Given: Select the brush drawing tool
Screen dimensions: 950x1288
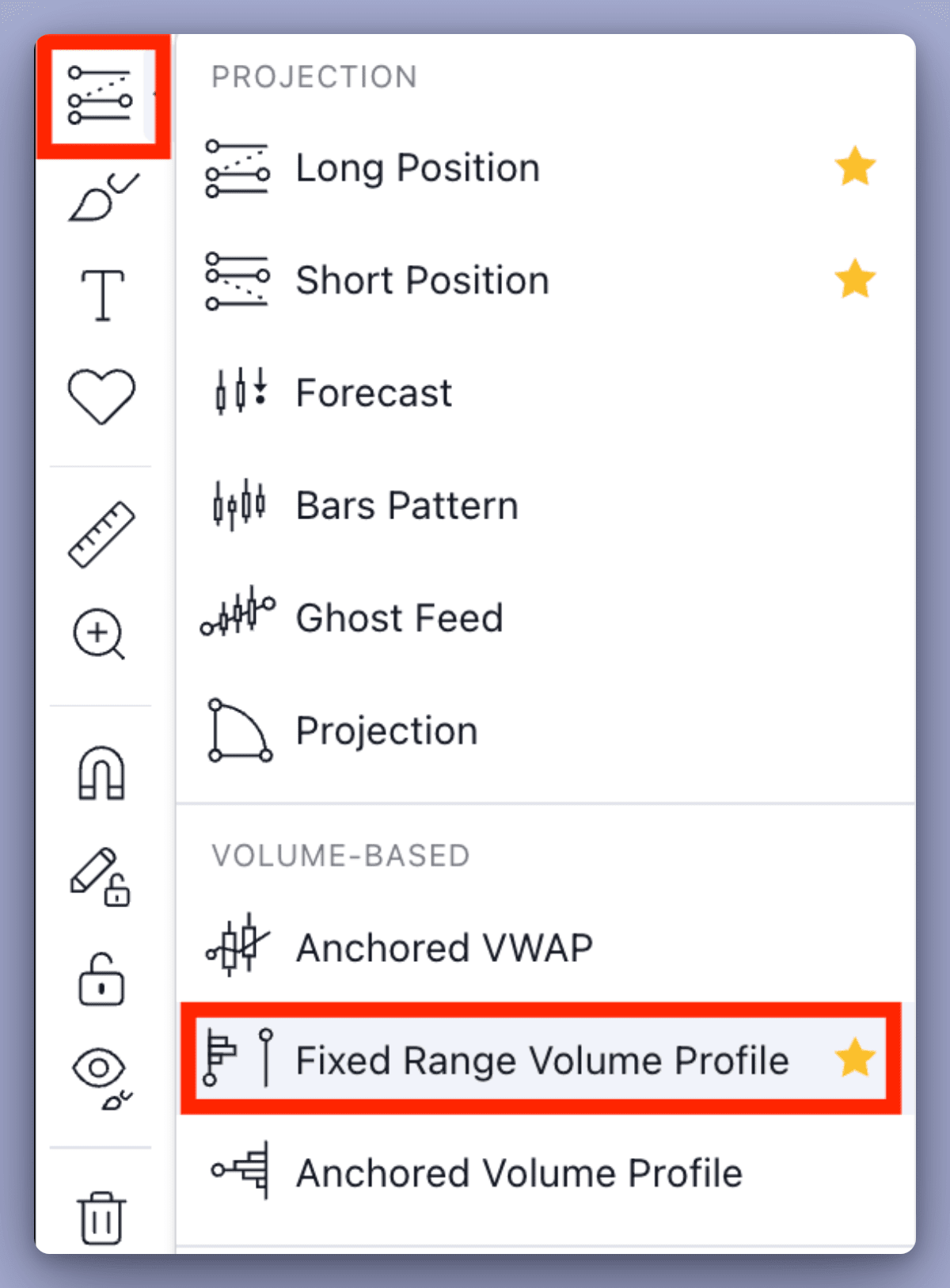Looking at the screenshot, I should point(103,197).
